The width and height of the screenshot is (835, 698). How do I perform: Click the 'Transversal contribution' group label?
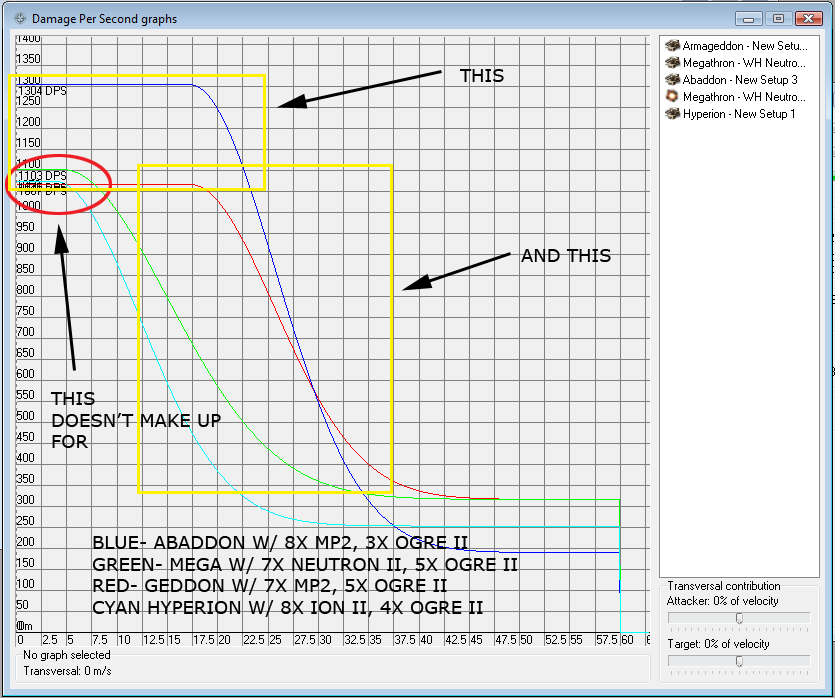coord(724,586)
